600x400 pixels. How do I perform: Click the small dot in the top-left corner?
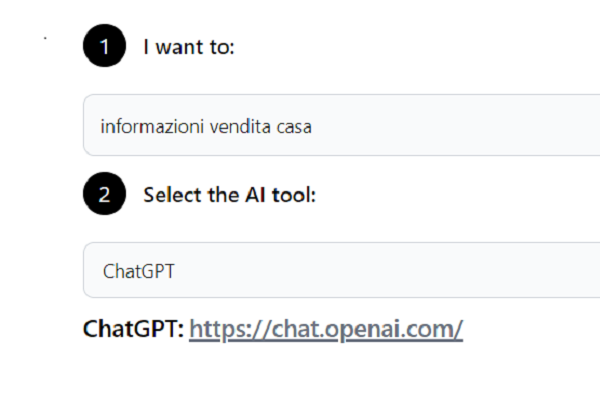45,39
